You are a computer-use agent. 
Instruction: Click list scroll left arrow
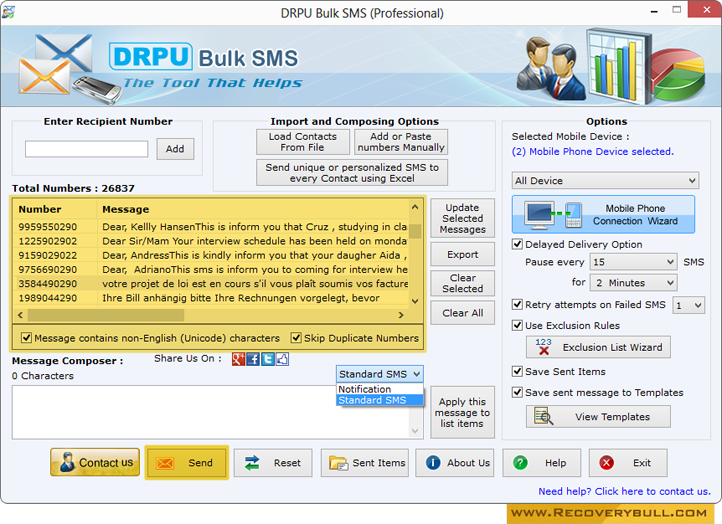click(x=20, y=315)
